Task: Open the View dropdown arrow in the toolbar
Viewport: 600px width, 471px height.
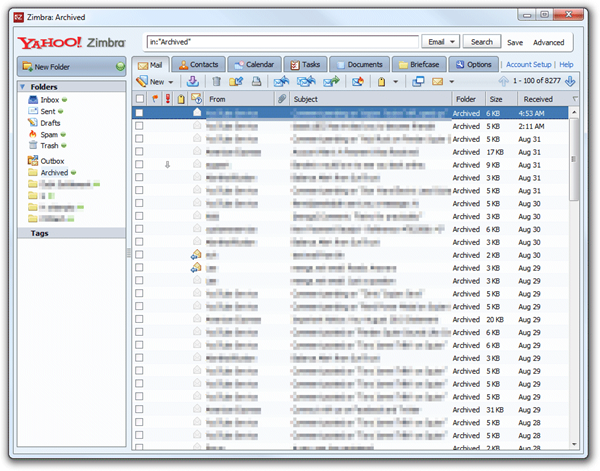Action: point(451,81)
